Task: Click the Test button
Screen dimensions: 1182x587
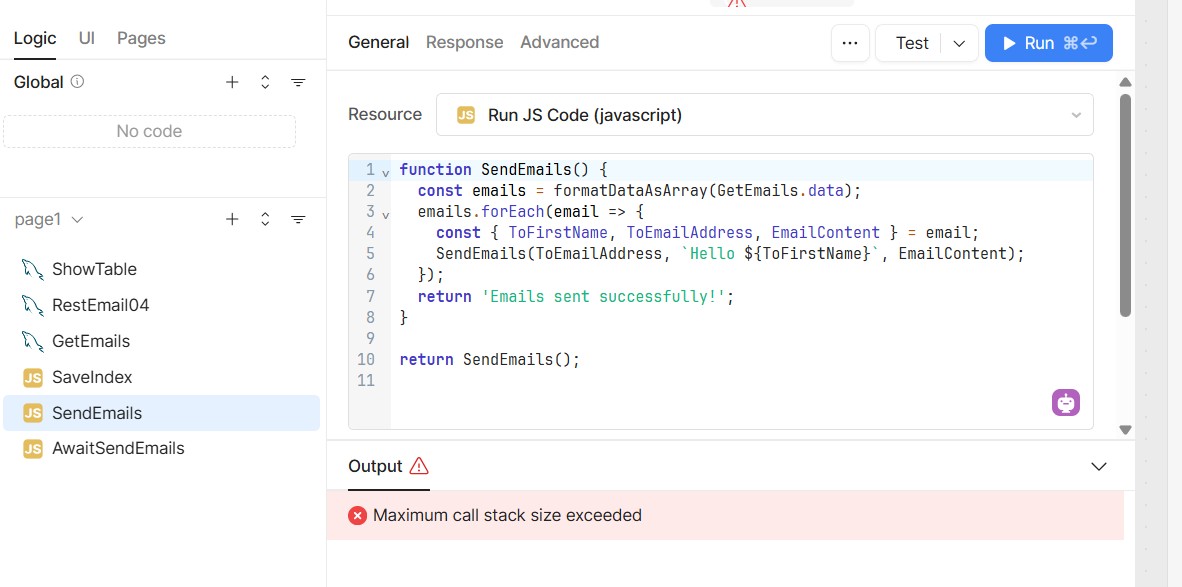Action: click(x=911, y=43)
